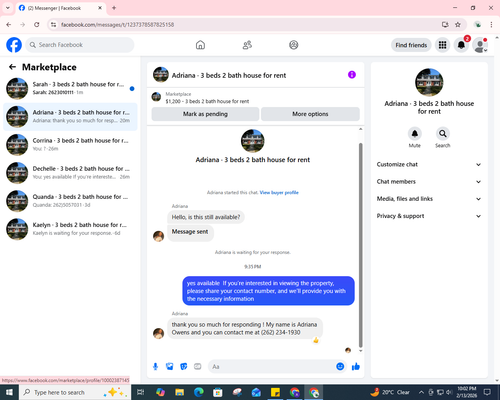Show hidden system tray icons chevron
500x400 pixels.
point(421,392)
